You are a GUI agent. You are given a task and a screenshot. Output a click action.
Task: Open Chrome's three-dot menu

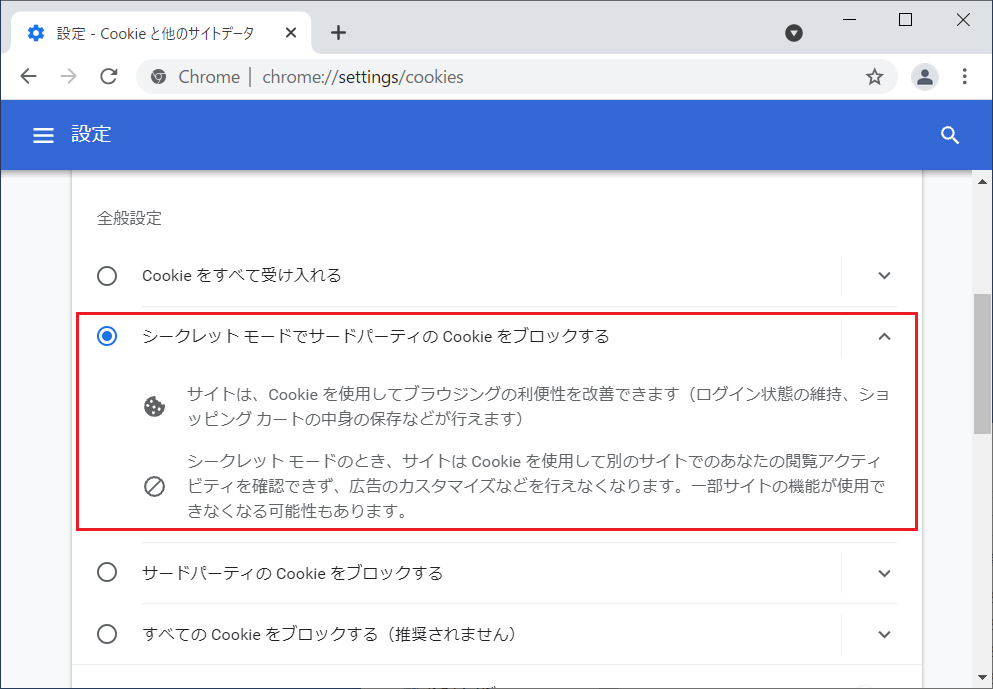tap(965, 77)
